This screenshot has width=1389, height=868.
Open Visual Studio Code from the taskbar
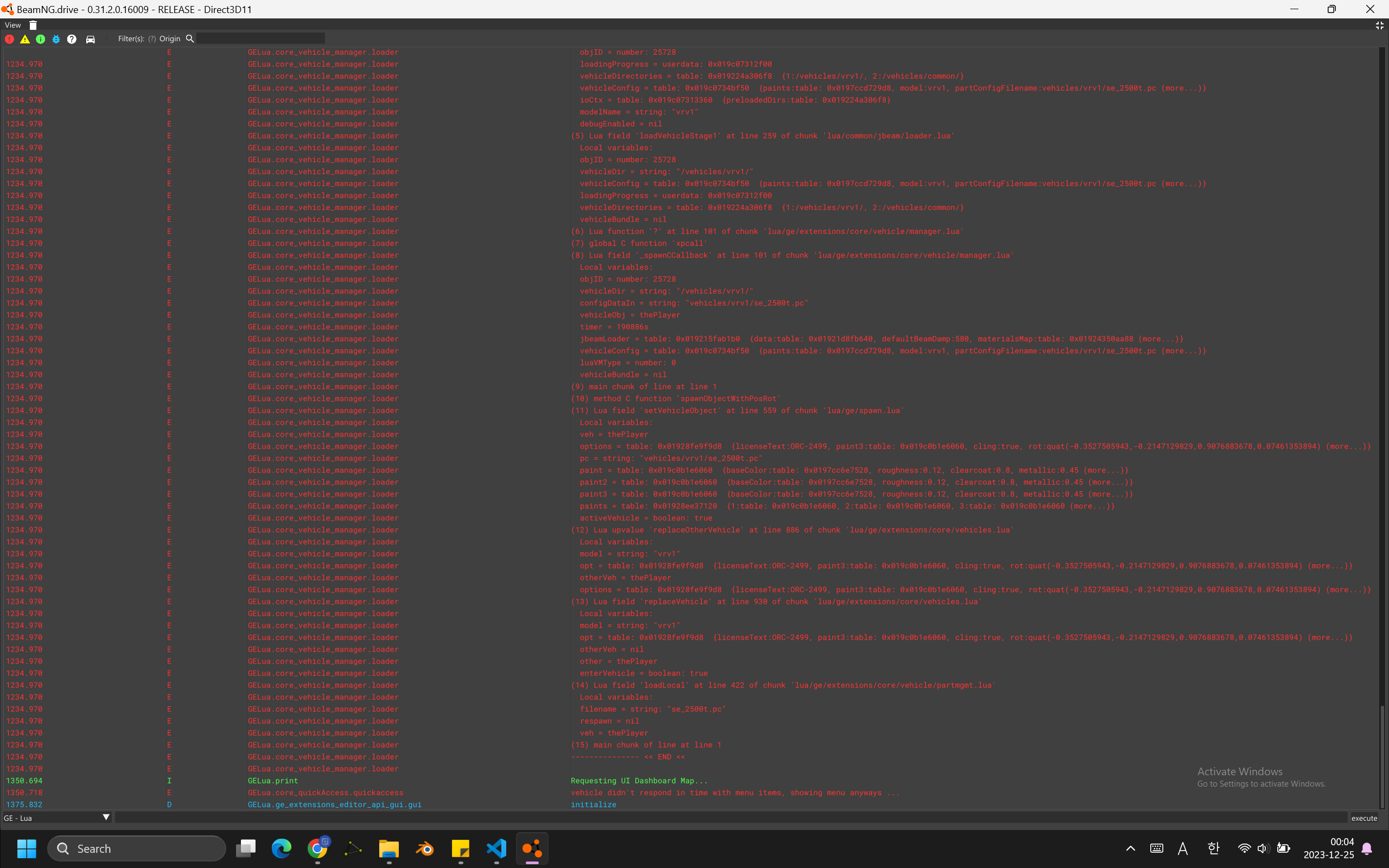[496, 848]
